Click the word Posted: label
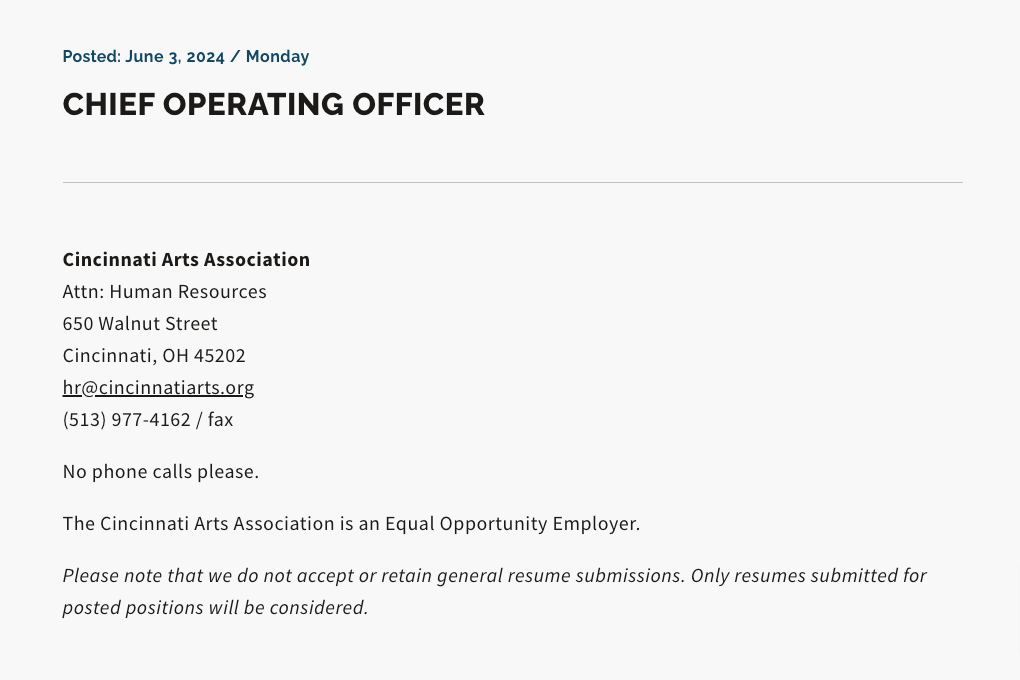Viewport: 1020px width, 680px height. [92, 57]
